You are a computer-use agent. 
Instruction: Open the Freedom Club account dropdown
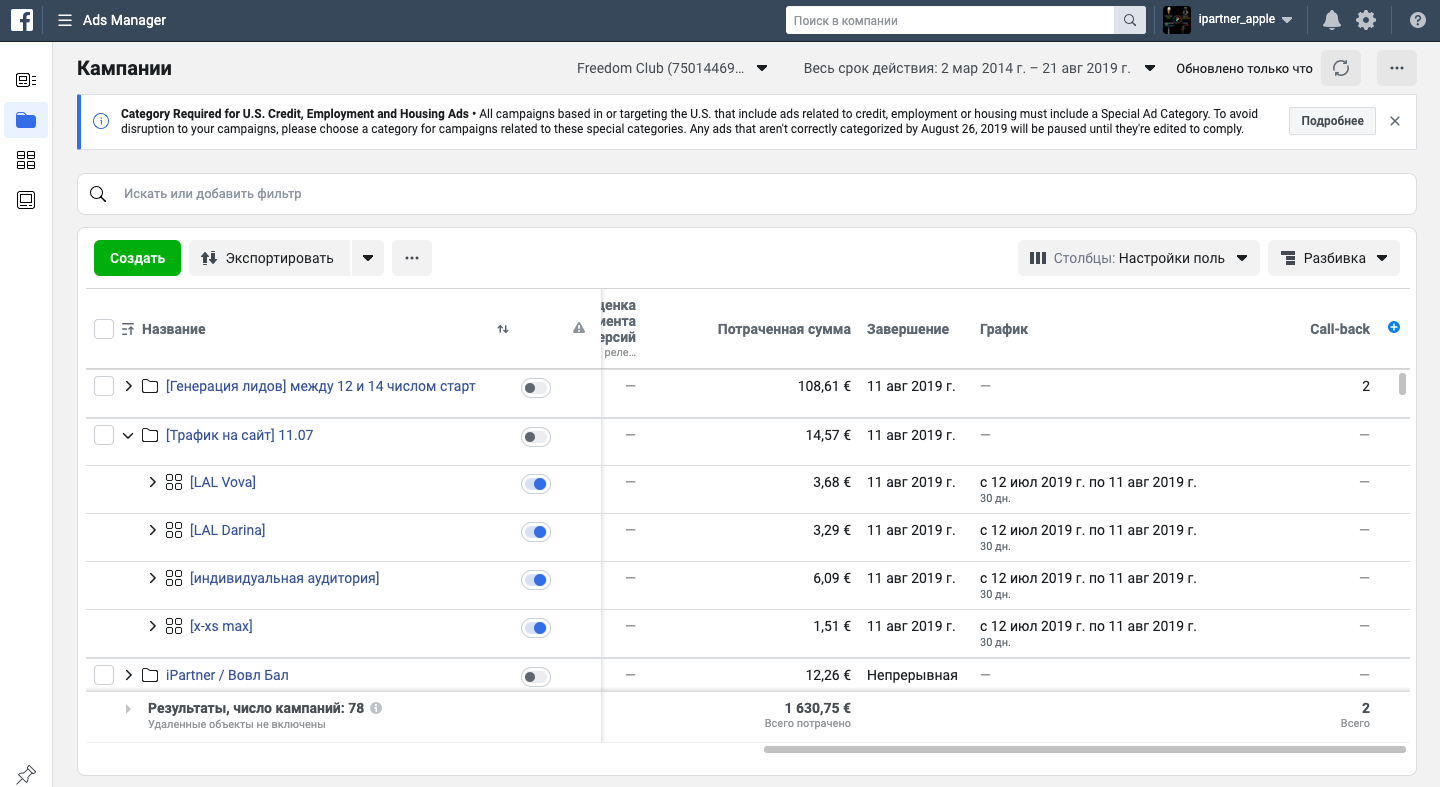tap(672, 69)
